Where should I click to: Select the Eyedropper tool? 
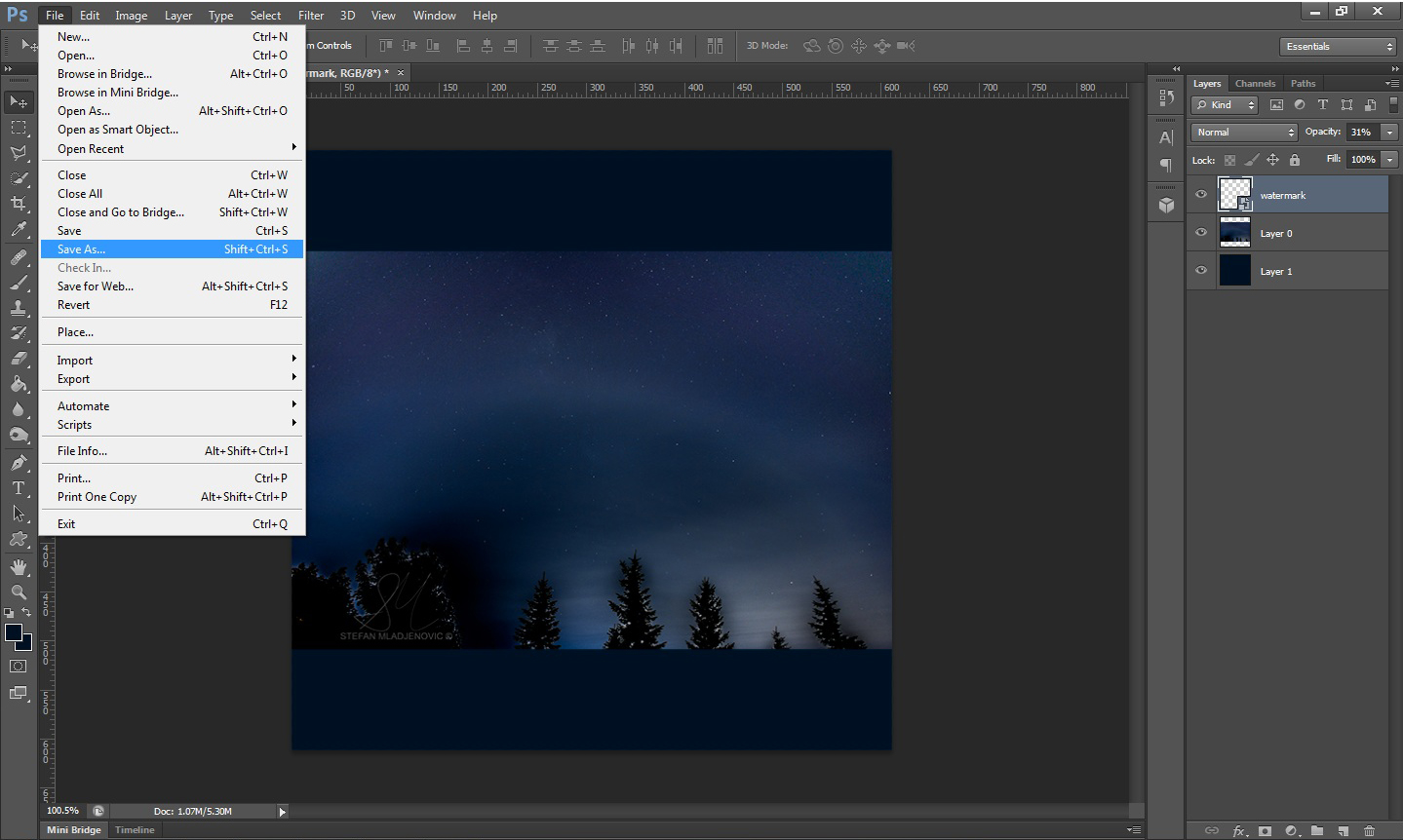pos(19,229)
